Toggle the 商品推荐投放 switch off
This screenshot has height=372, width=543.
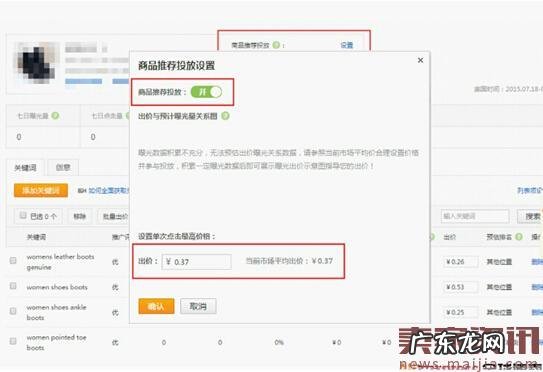click(x=206, y=92)
